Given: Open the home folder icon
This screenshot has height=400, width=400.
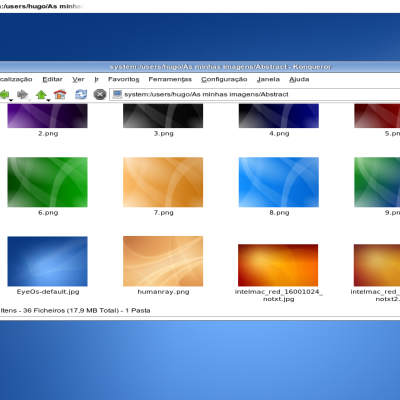Looking at the screenshot, I should click(60, 94).
